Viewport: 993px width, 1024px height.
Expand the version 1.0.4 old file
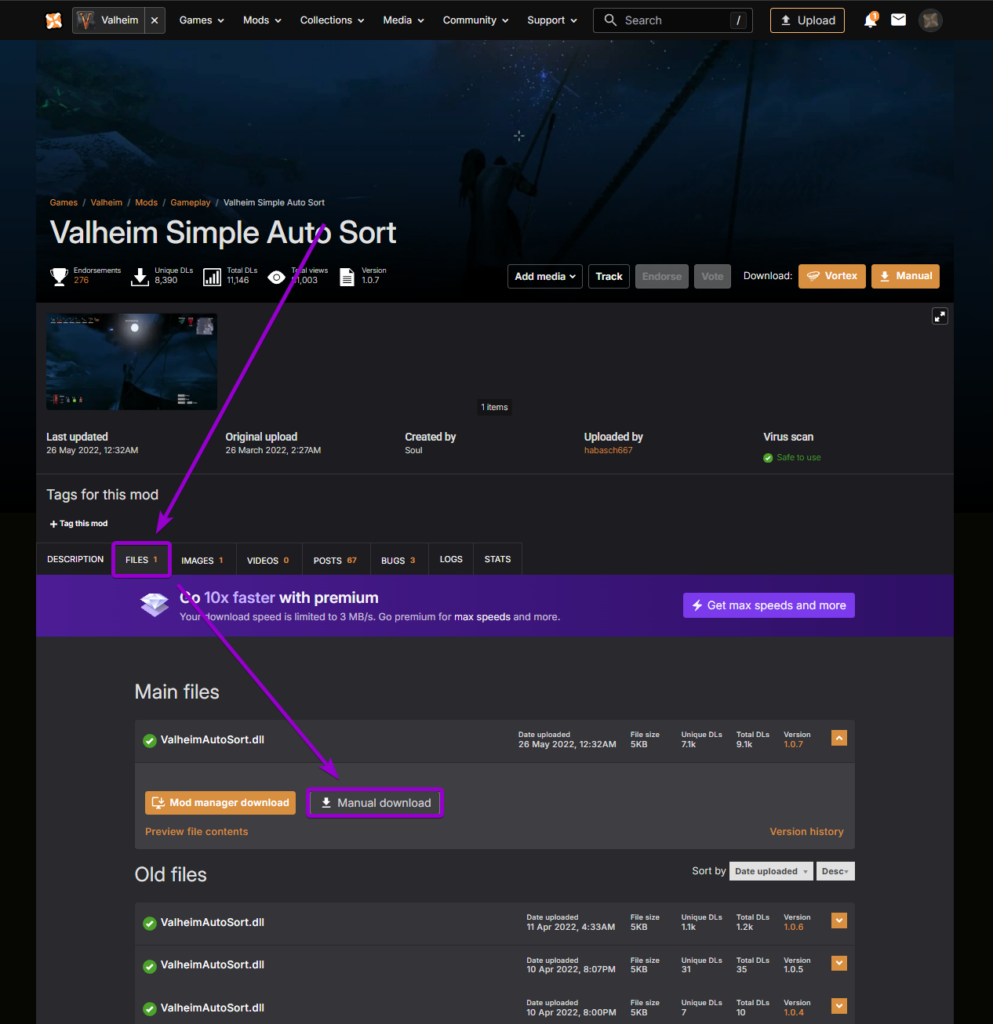(x=839, y=1006)
